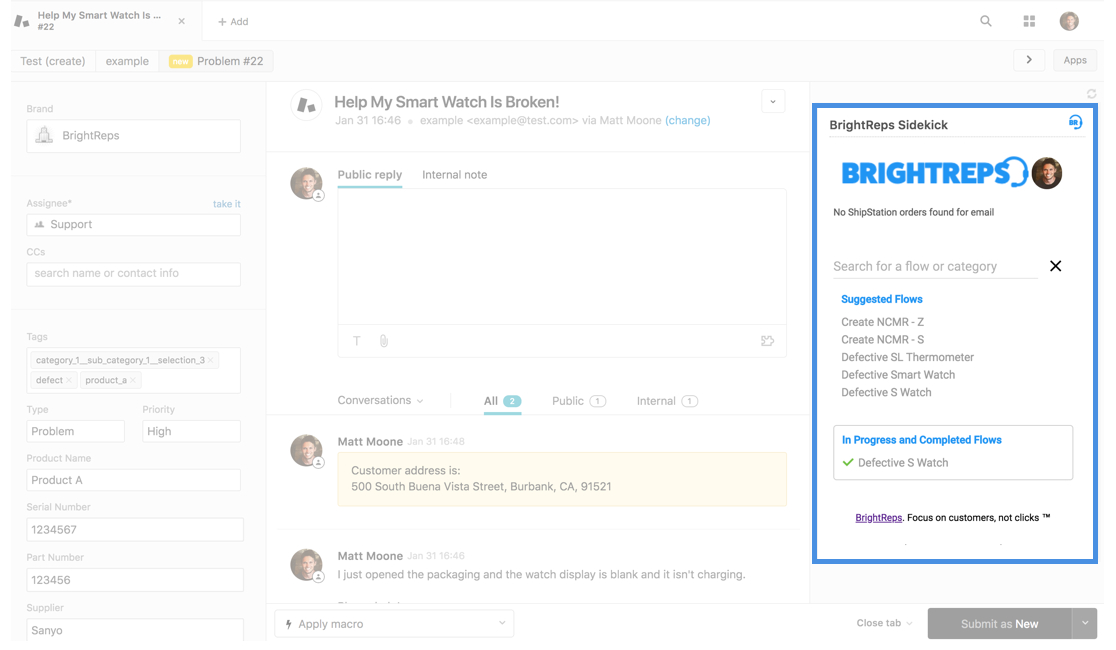
Task: Open the Type dropdown showing Problem
Action: tap(75, 431)
